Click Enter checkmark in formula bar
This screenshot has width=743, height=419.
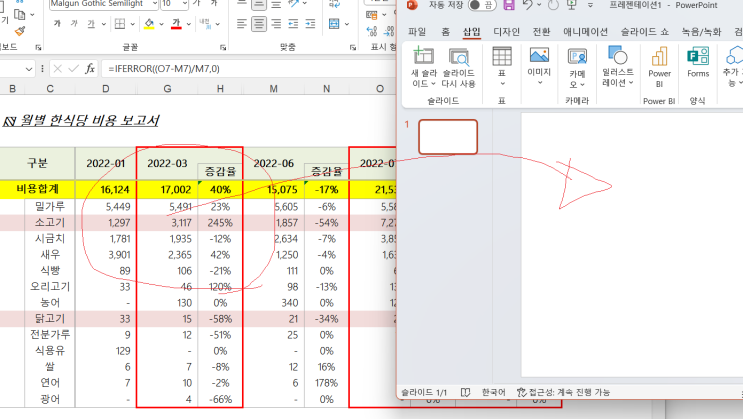(x=73, y=69)
